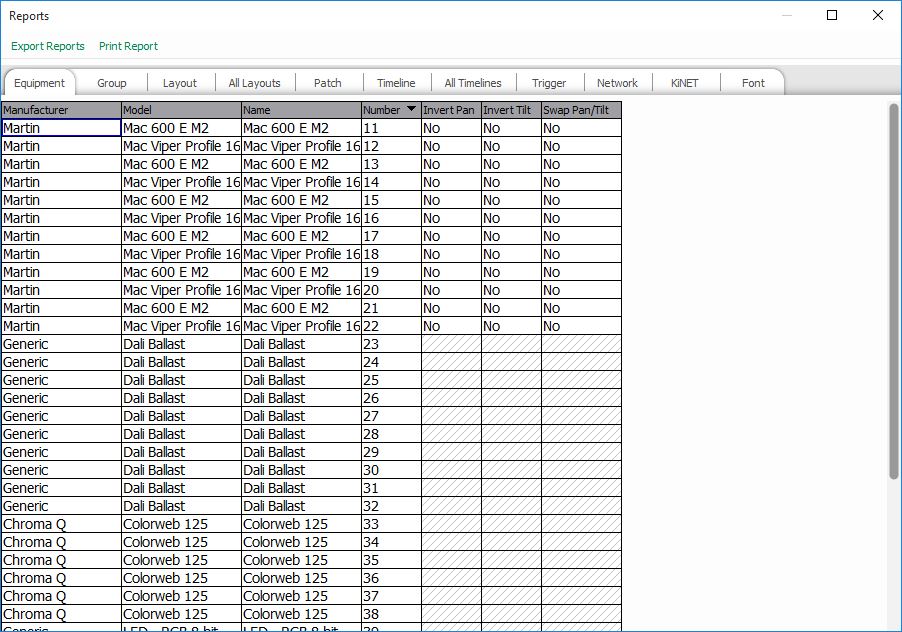Select the Number cell showing 30
902x632 pixels.
click(x=391, y=470)
